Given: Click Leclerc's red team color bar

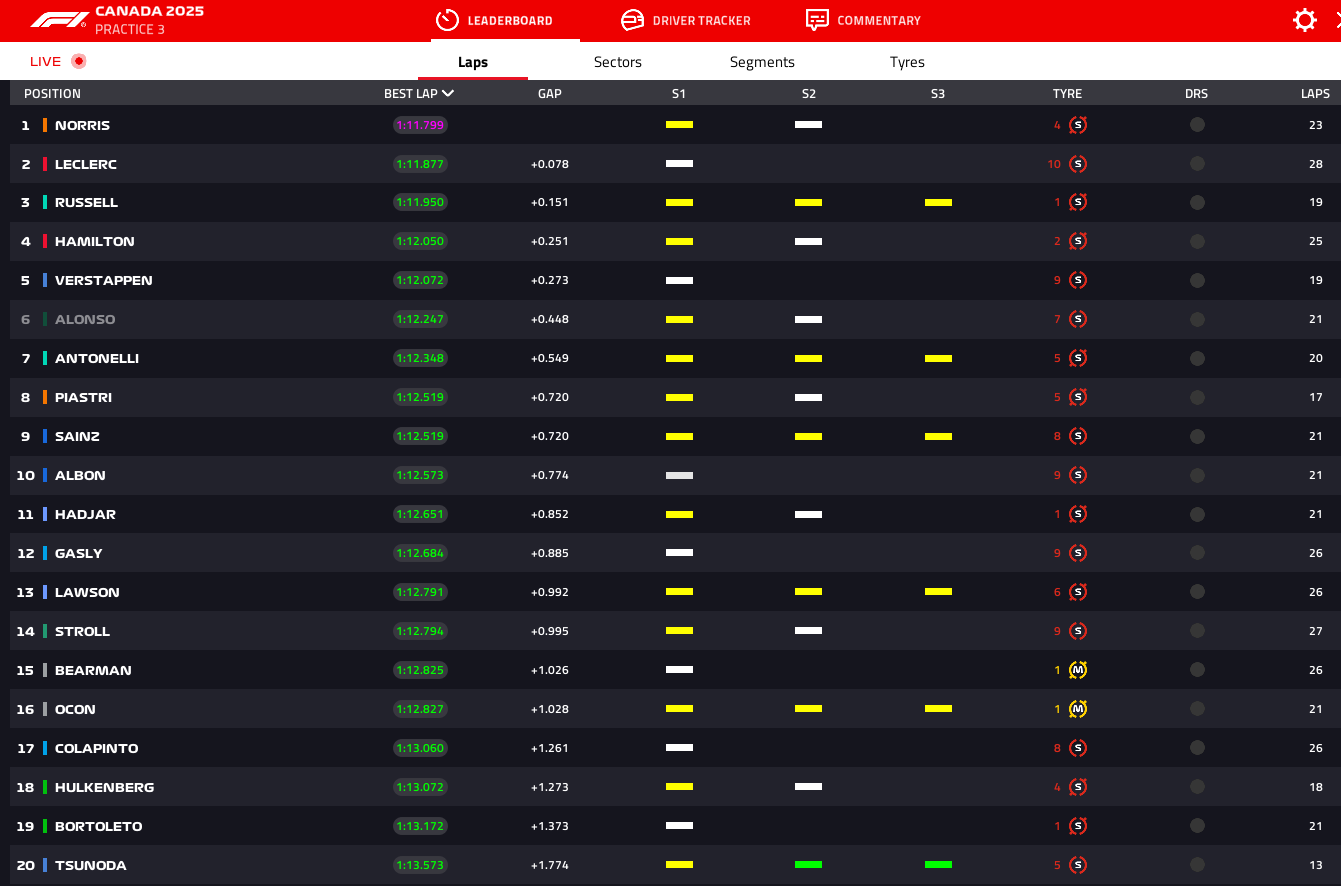Looking at the screenshot, I should pyautogui.click(x=45, y=164).
